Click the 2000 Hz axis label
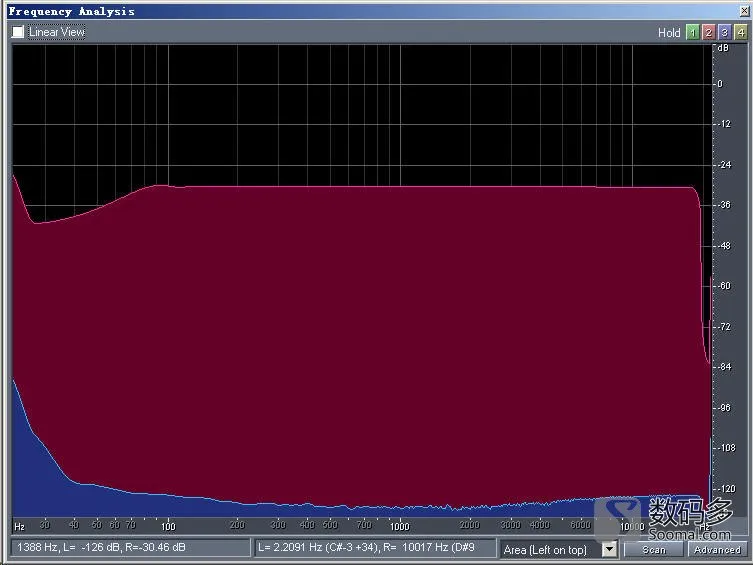Viewport: 753px width, 565px height. point(470,525)
